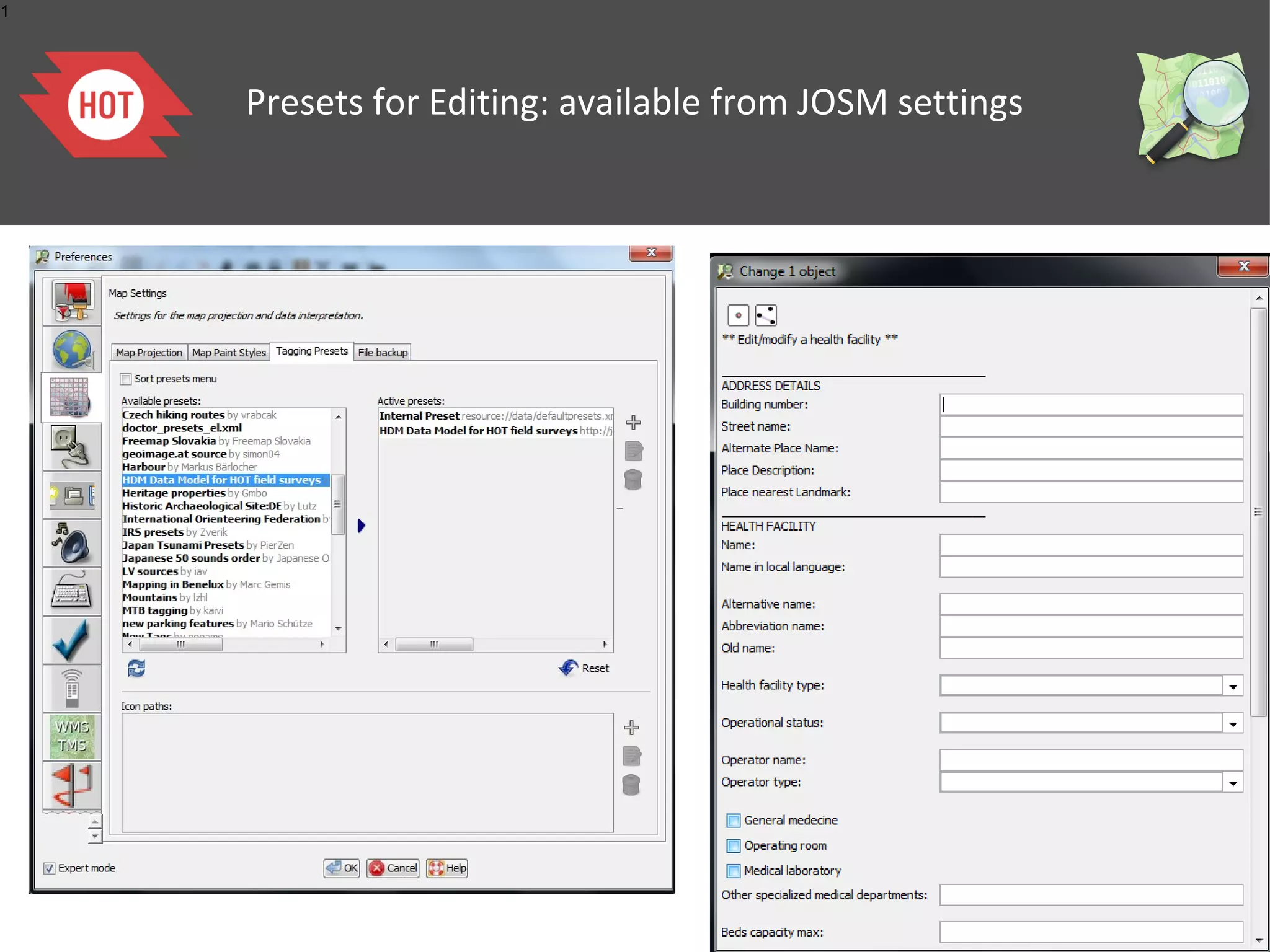Click the Cancel button in Preferences
This screenshot has height=952, width=1270.
pyautogui.click(x=393, y=868)
